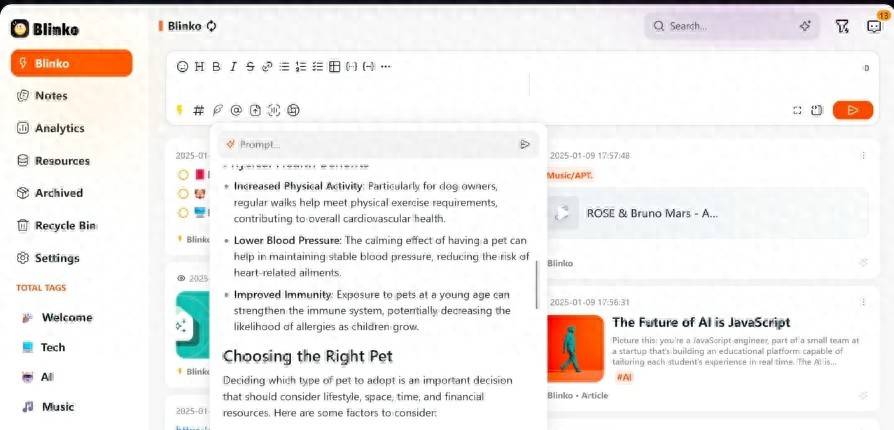
Task: Go to Recycle Bin in the sidebar
Action: click(65, 225)
